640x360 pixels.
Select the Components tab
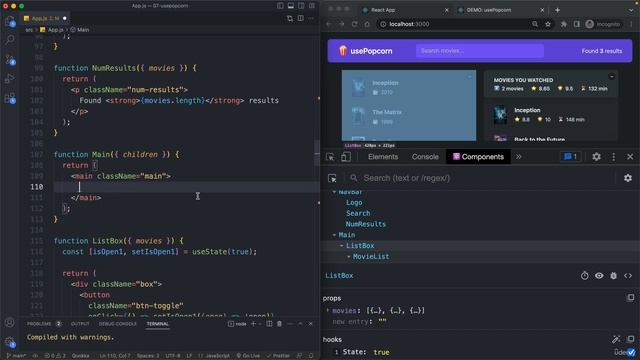tap(478, 157)
